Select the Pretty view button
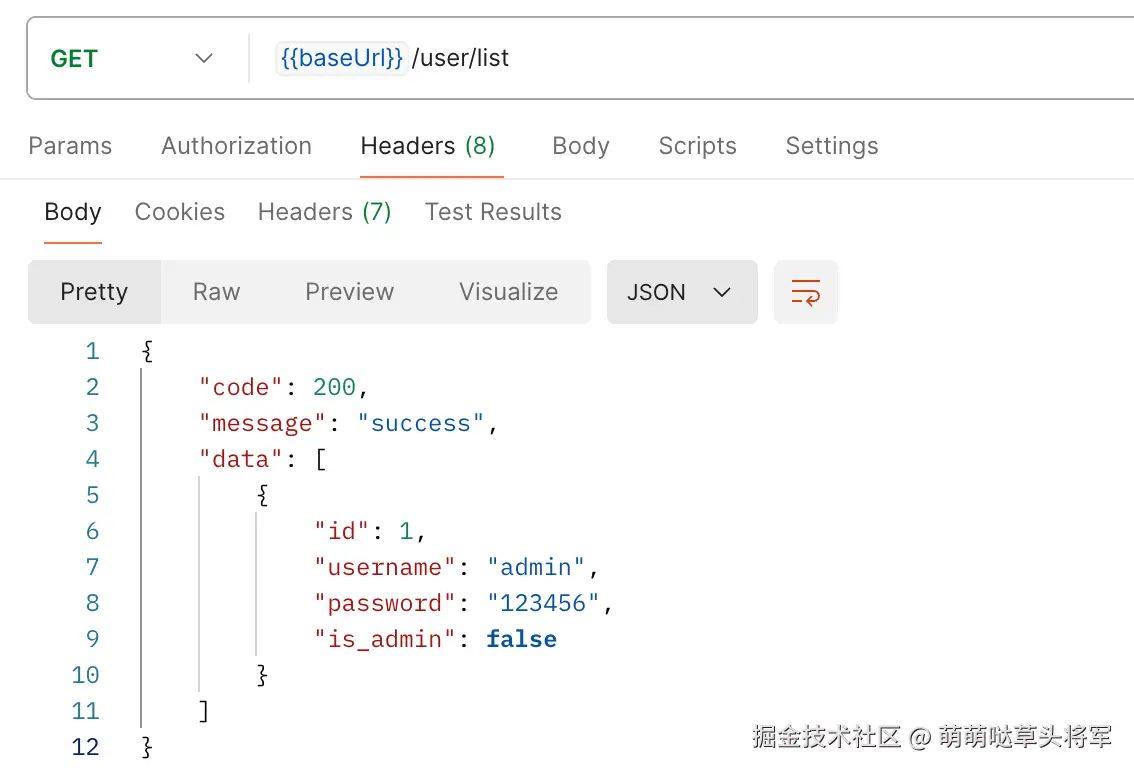The width and height of the screenshot is (1134, 772). (94, 292)
